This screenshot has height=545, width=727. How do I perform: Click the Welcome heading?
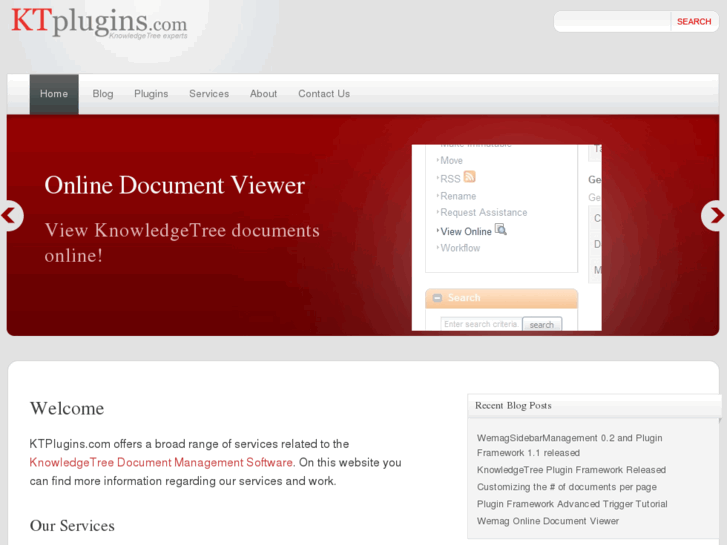pyautogui.click(x=67, y=409)
